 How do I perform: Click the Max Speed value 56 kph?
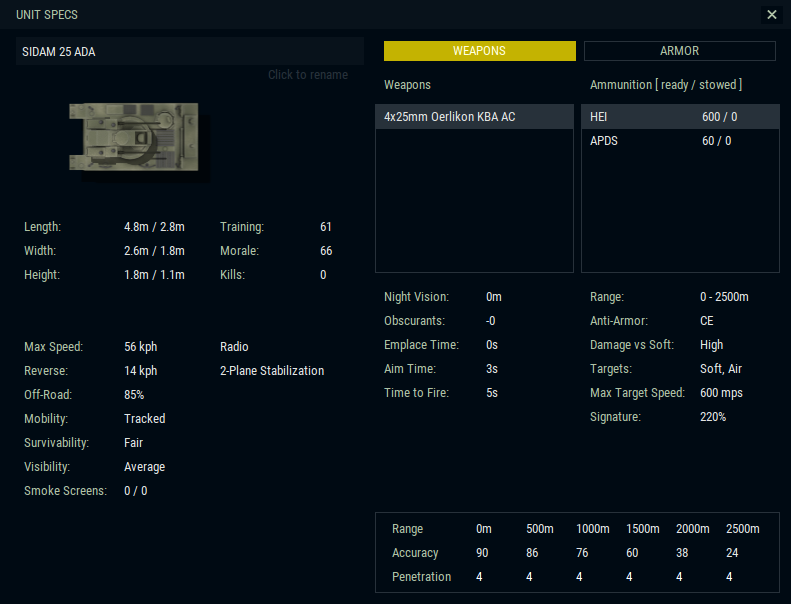point(141,347)
